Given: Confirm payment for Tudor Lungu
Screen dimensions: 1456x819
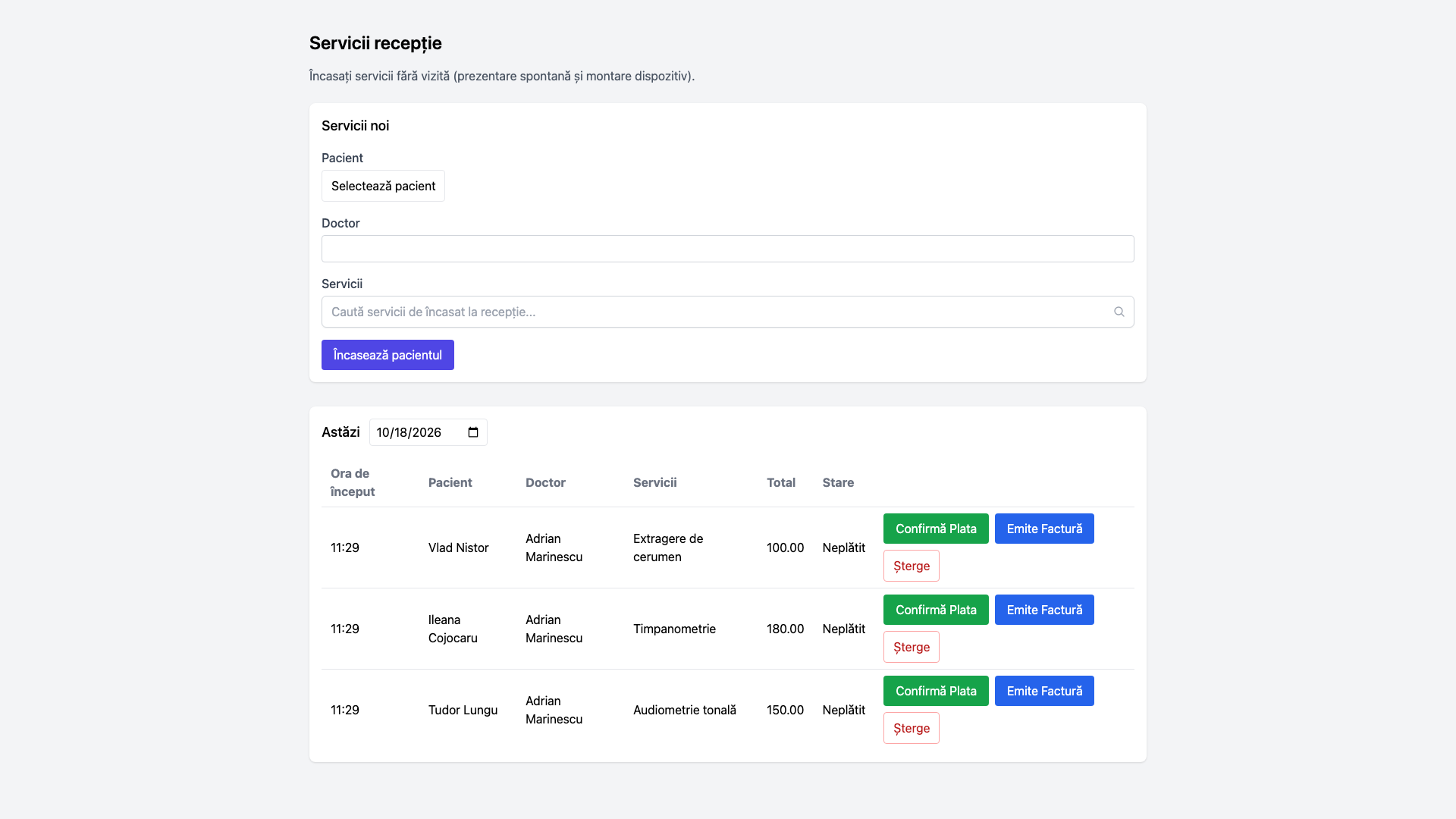Looking at the screenshot, I should pos(936,691).
